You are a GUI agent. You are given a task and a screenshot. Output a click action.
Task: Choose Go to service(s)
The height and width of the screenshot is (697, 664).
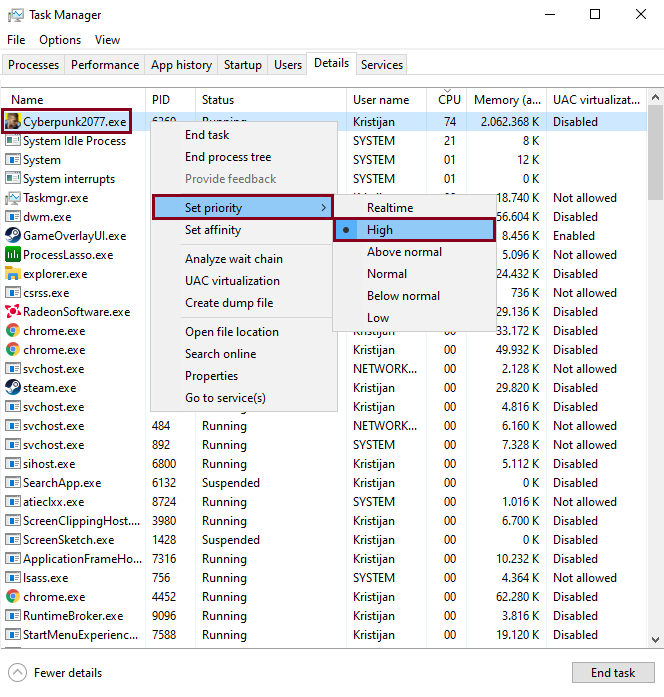pyautogui.click(x=244, y=398)
